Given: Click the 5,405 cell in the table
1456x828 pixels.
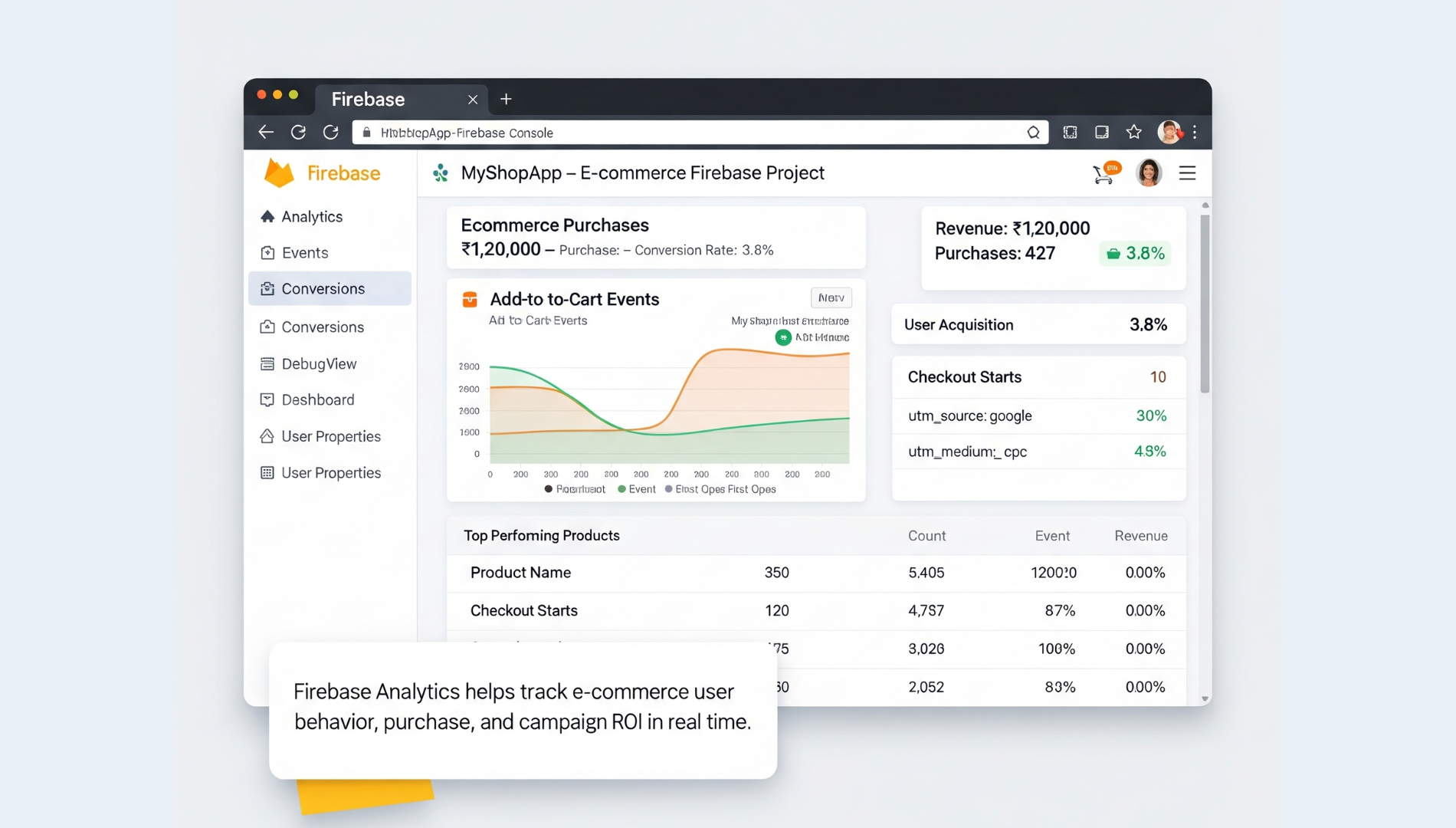Looking at the screenshot, I should pyautogui.click(x=926, y=573).
